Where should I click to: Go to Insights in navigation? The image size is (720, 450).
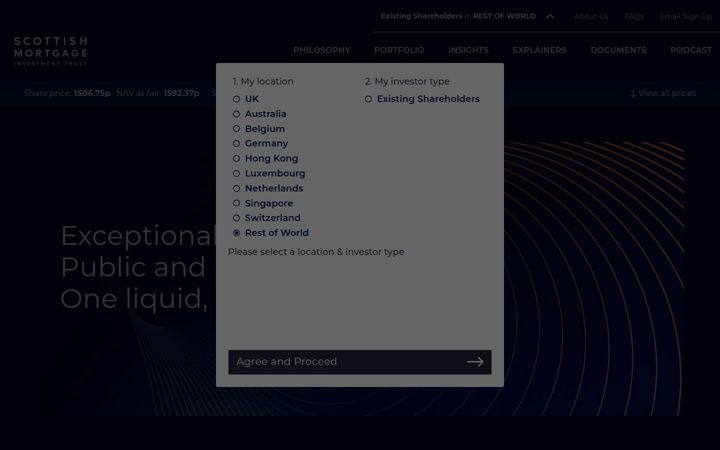[468, 50]
